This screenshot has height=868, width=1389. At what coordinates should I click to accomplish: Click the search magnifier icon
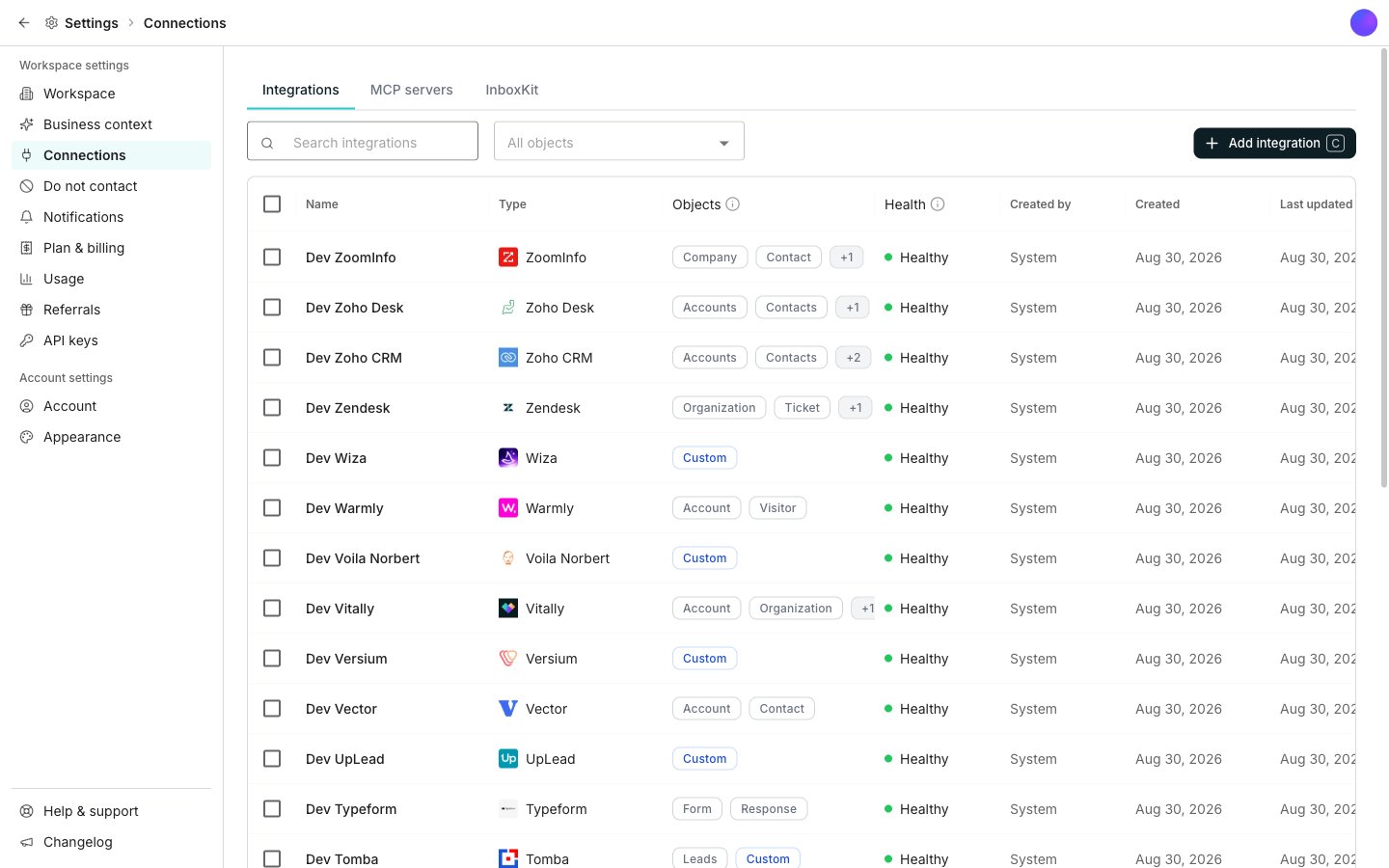pyautogui.click(x=267, y=143)
